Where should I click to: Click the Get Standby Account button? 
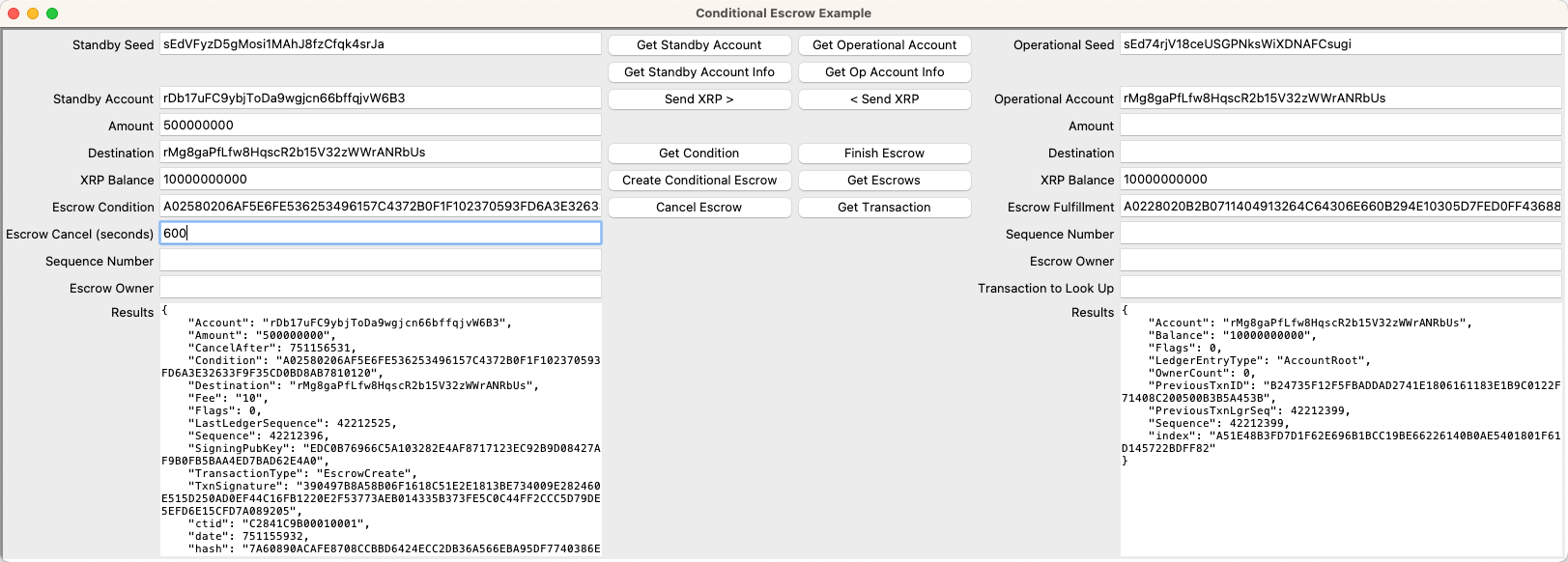[698, 45]
